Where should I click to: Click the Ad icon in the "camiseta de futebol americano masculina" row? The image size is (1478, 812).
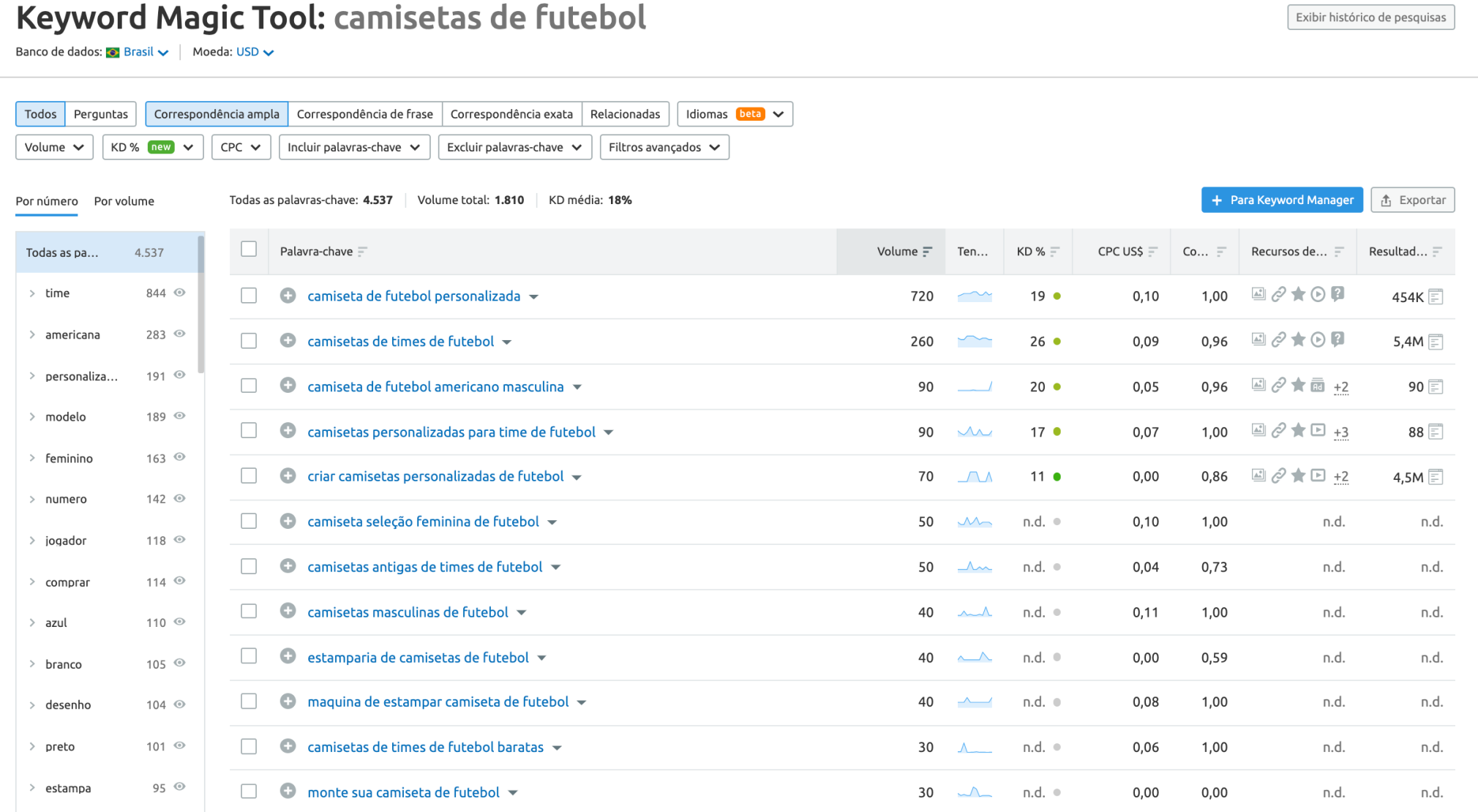pyautogui.click(x=1317, y=386)
